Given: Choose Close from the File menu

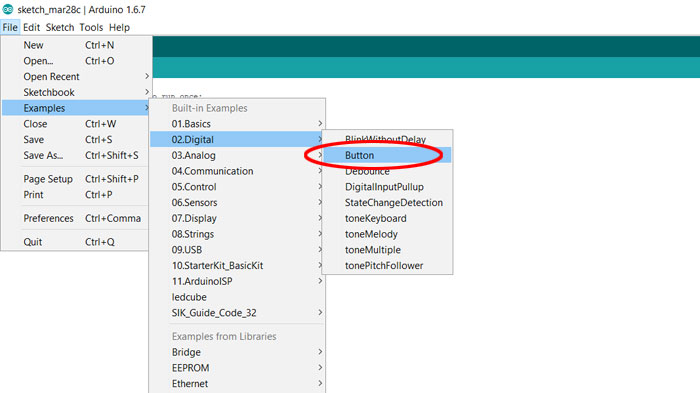Looking at the screenshot, I should tap(76, 124).
